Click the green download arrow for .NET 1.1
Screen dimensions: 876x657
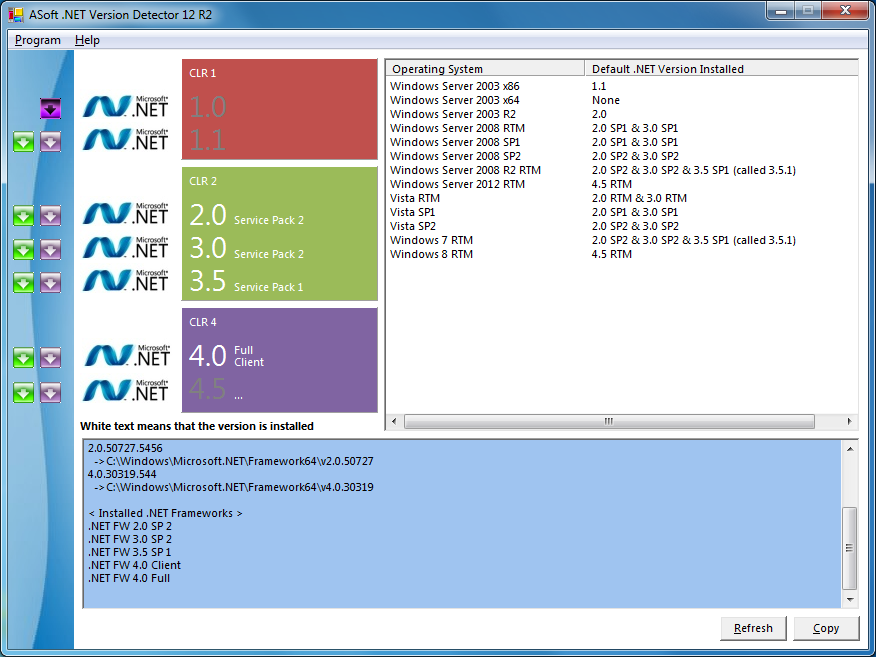[x=23, y=142]
